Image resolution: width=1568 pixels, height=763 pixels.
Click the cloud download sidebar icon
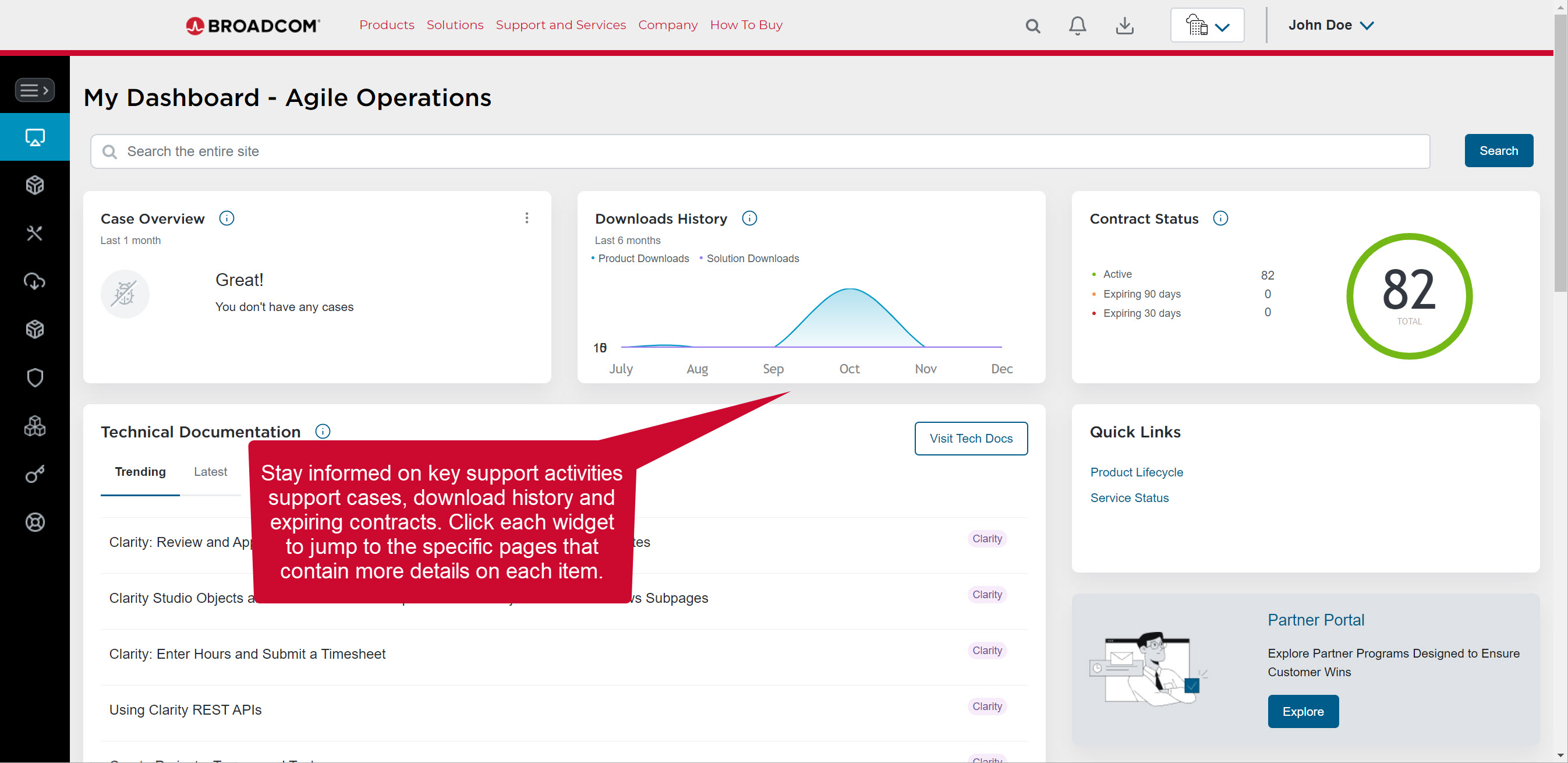pos(35,281)
